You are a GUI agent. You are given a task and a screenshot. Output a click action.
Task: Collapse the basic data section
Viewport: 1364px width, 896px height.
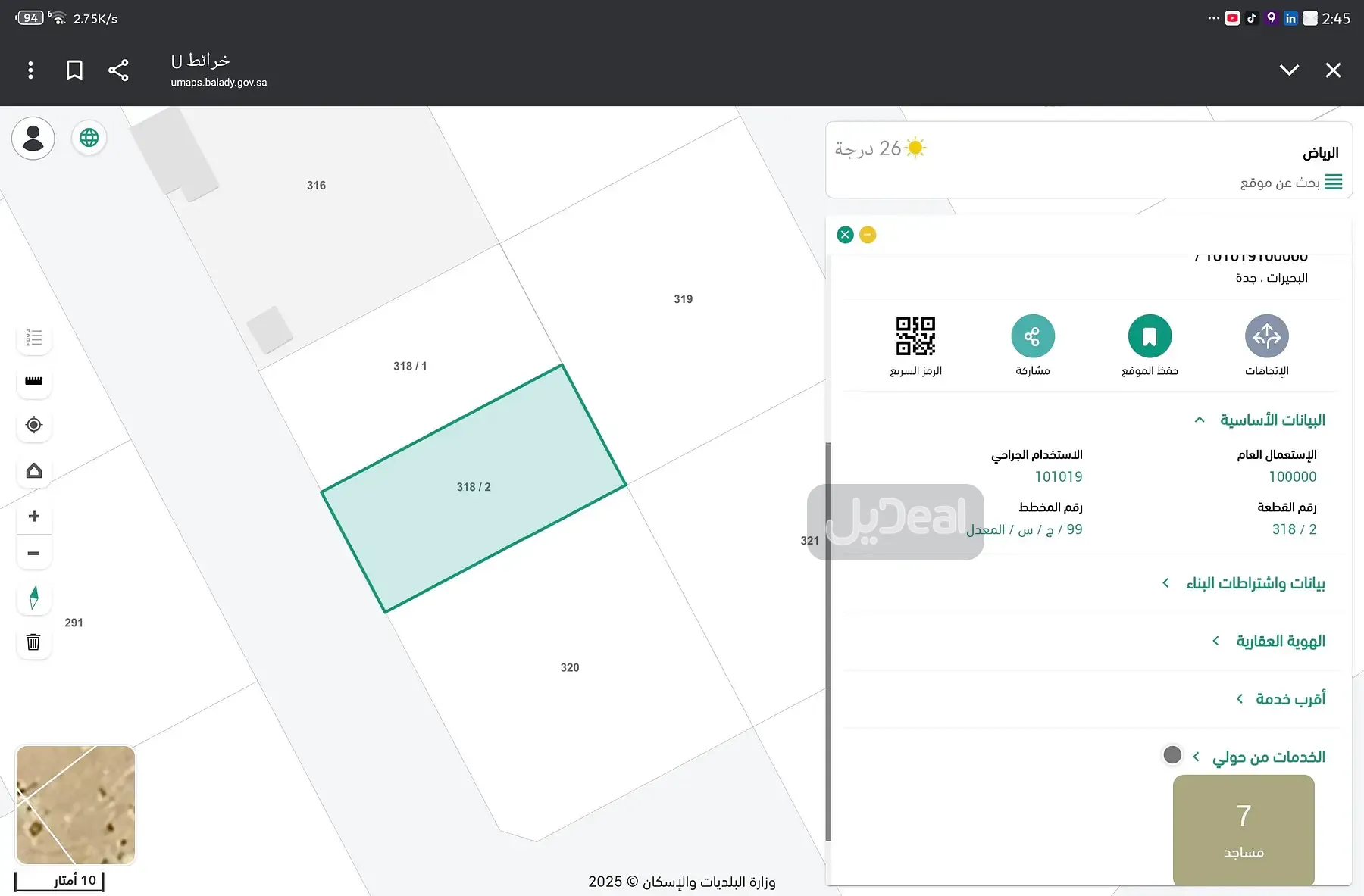(1199, 420)
